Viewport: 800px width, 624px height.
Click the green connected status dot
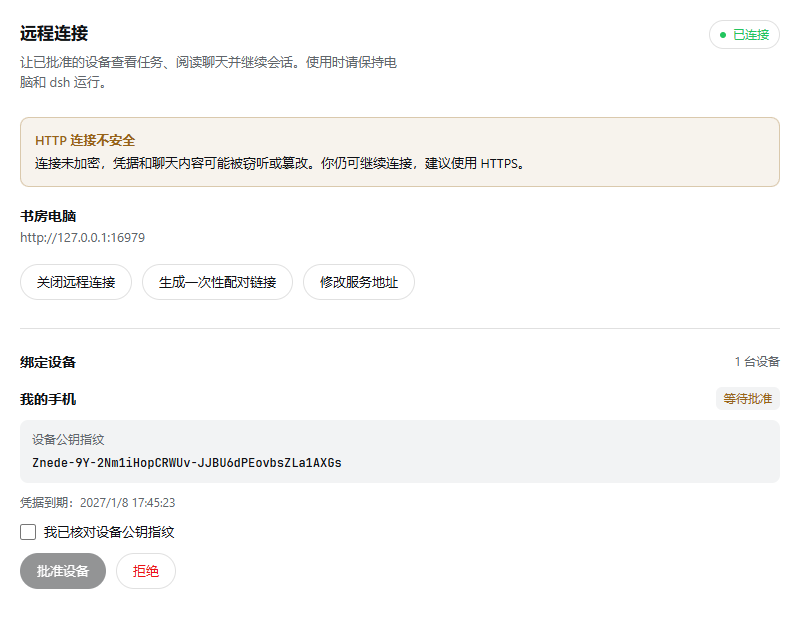[x=723, y=35]
